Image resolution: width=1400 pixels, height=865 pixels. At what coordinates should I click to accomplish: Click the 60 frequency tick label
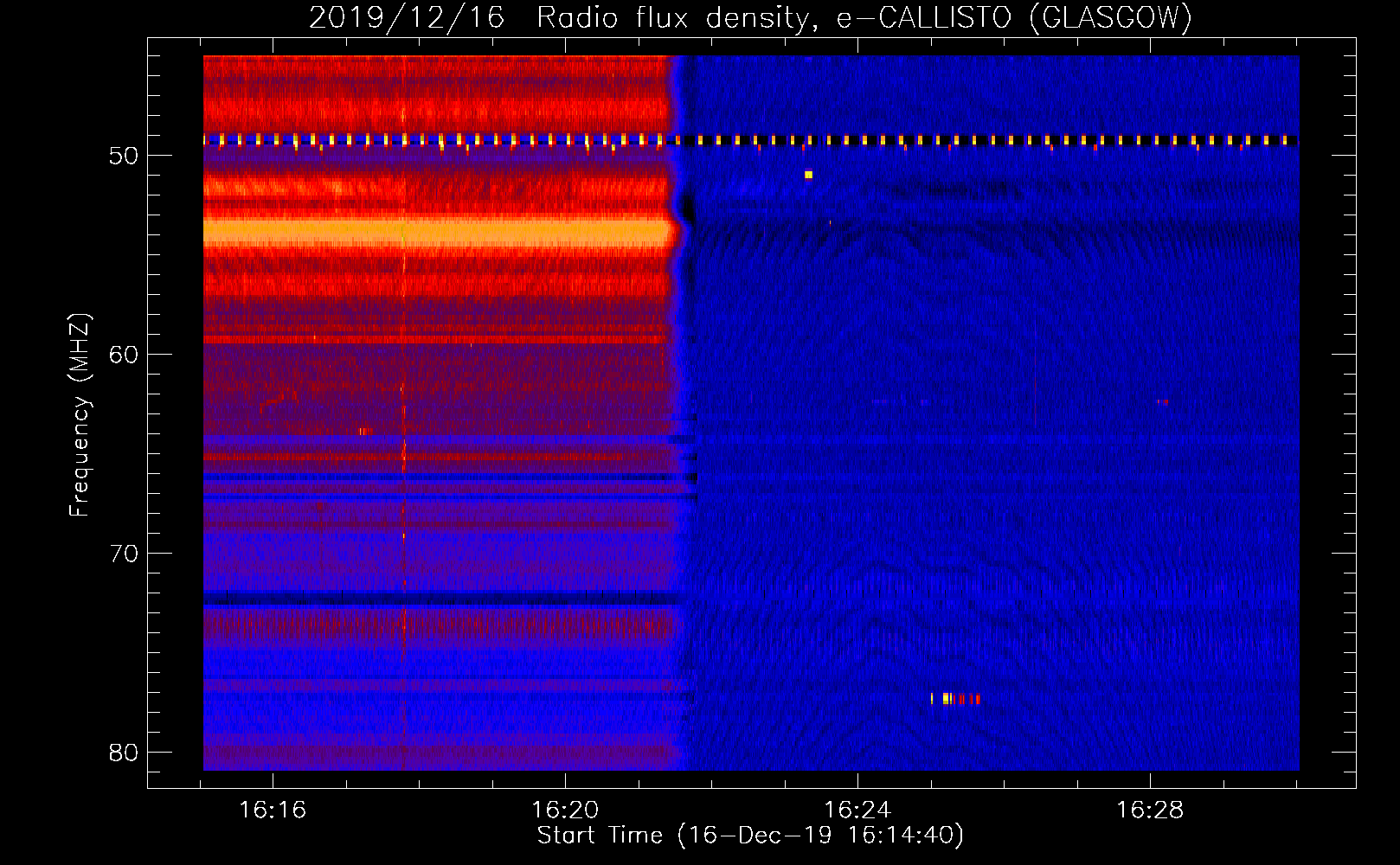coord(124,355)
